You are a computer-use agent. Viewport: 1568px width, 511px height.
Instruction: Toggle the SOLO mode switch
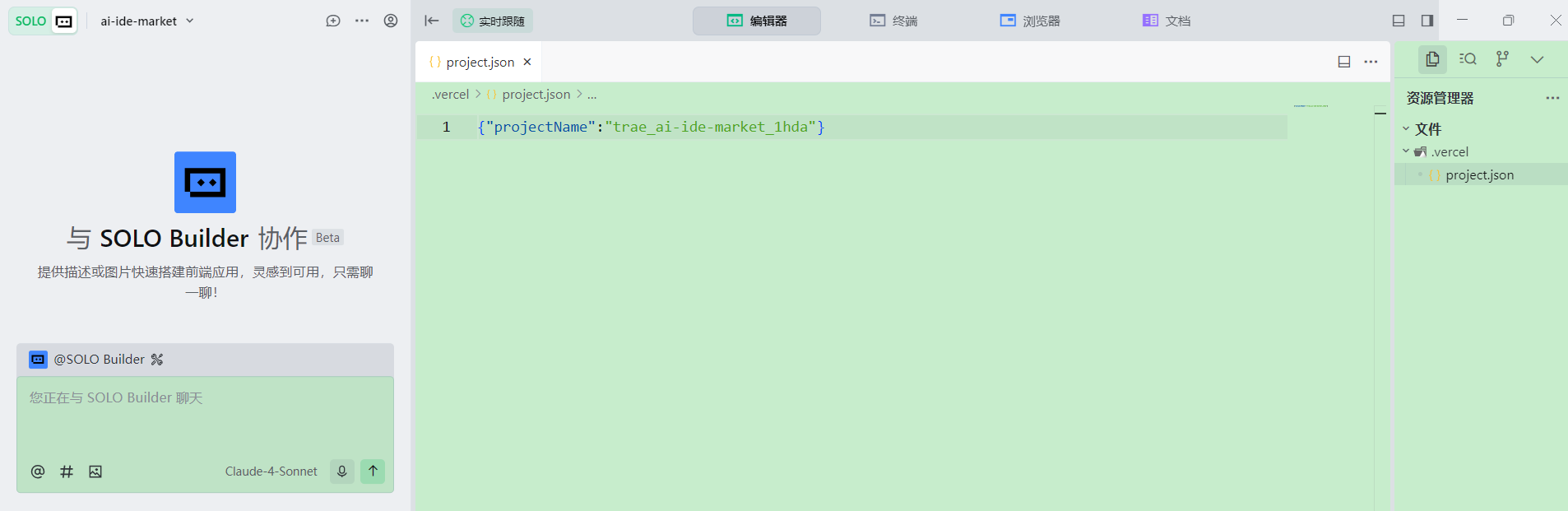click(43, 21)
